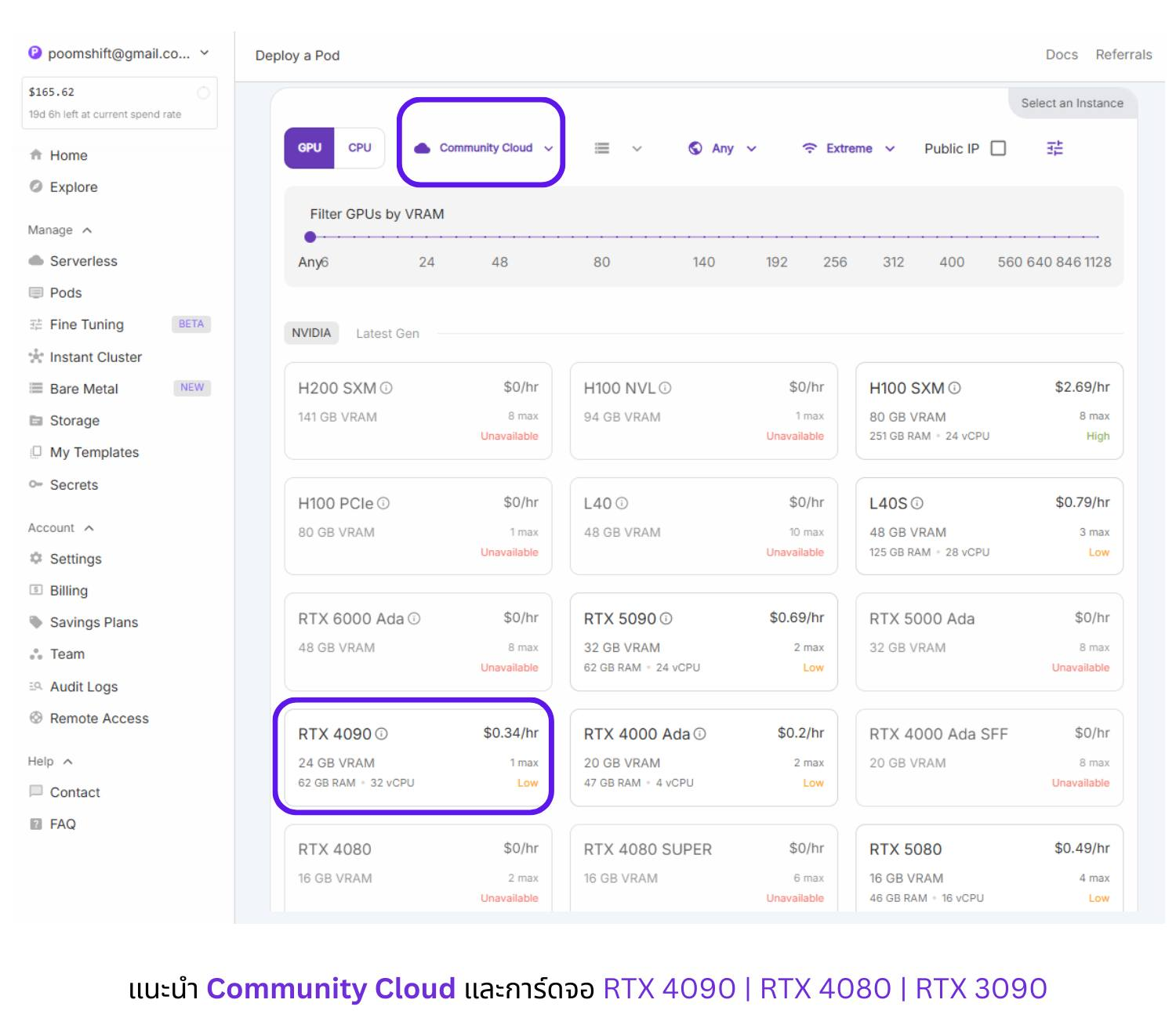The image size is (1176, 1025).
Task: Click info icon next to H200 SXM
Action: point(386,388)
